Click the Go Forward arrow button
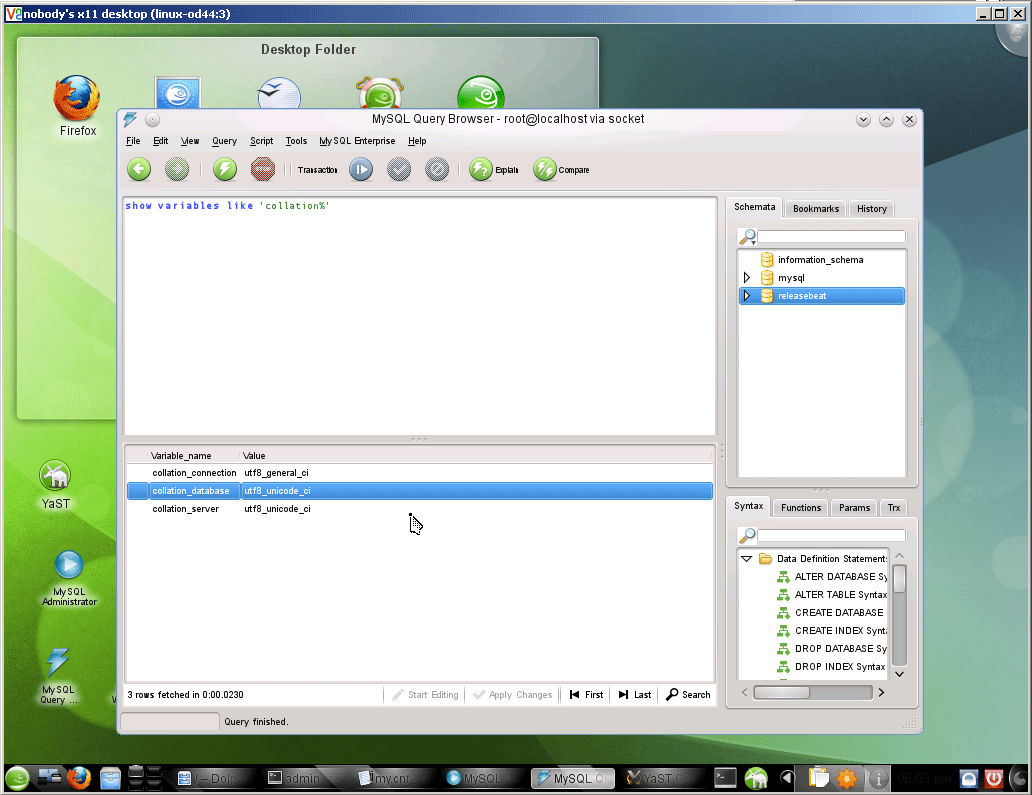This screenshot has width=1032, height=795. pos(176,170)
